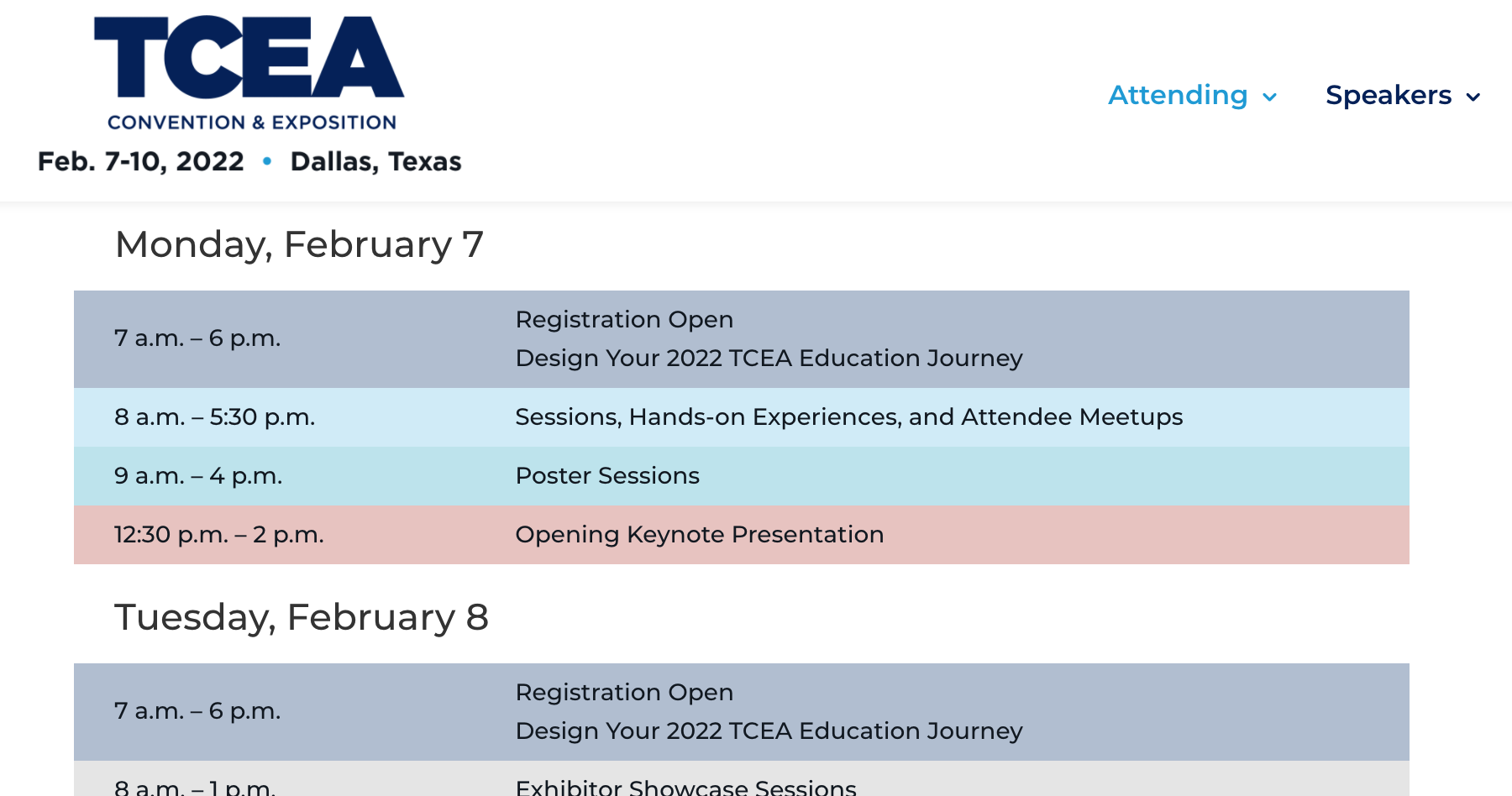Click the Monday, February 7 heading

301,244
